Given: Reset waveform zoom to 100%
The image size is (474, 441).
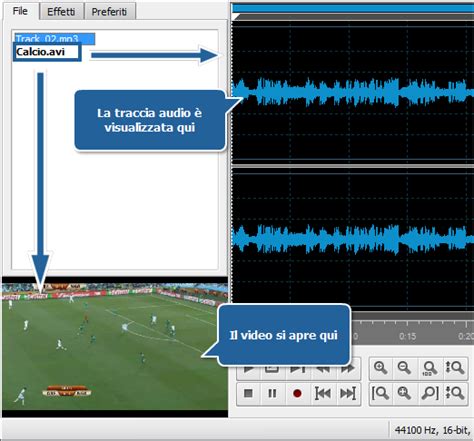Looking at the screenshot, I should [430, 368].
